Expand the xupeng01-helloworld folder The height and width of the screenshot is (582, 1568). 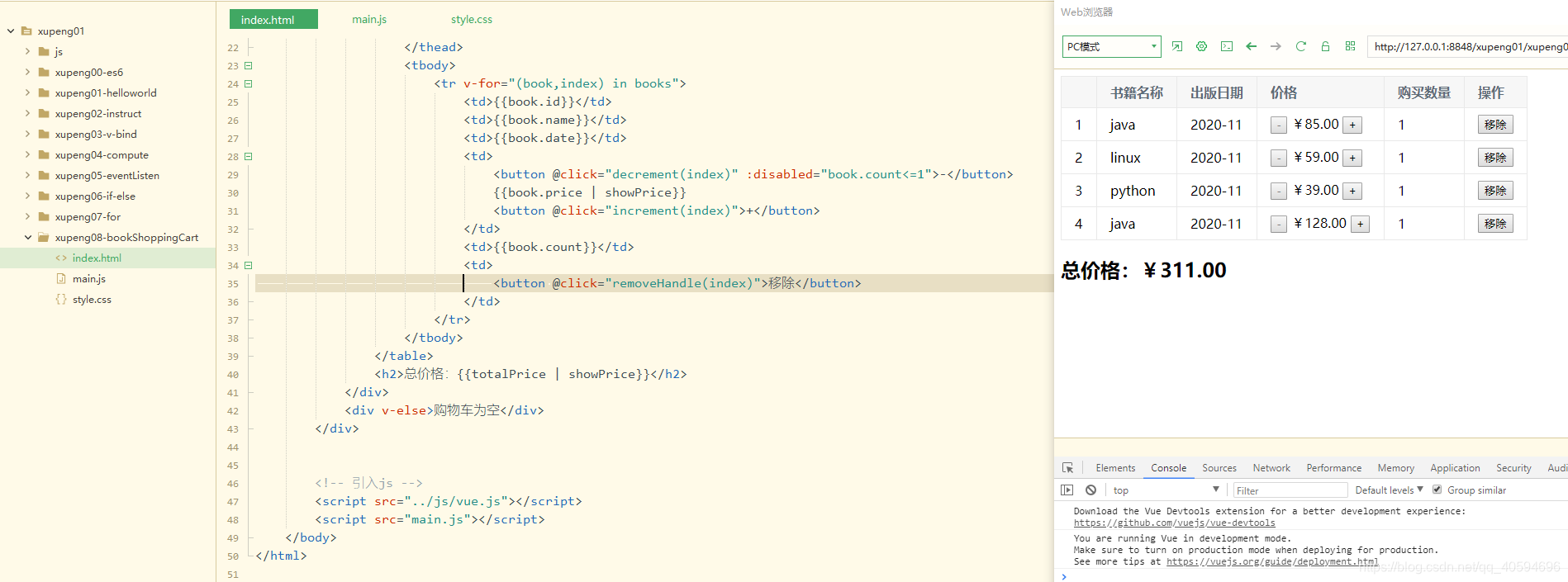(x=27, y=92)
